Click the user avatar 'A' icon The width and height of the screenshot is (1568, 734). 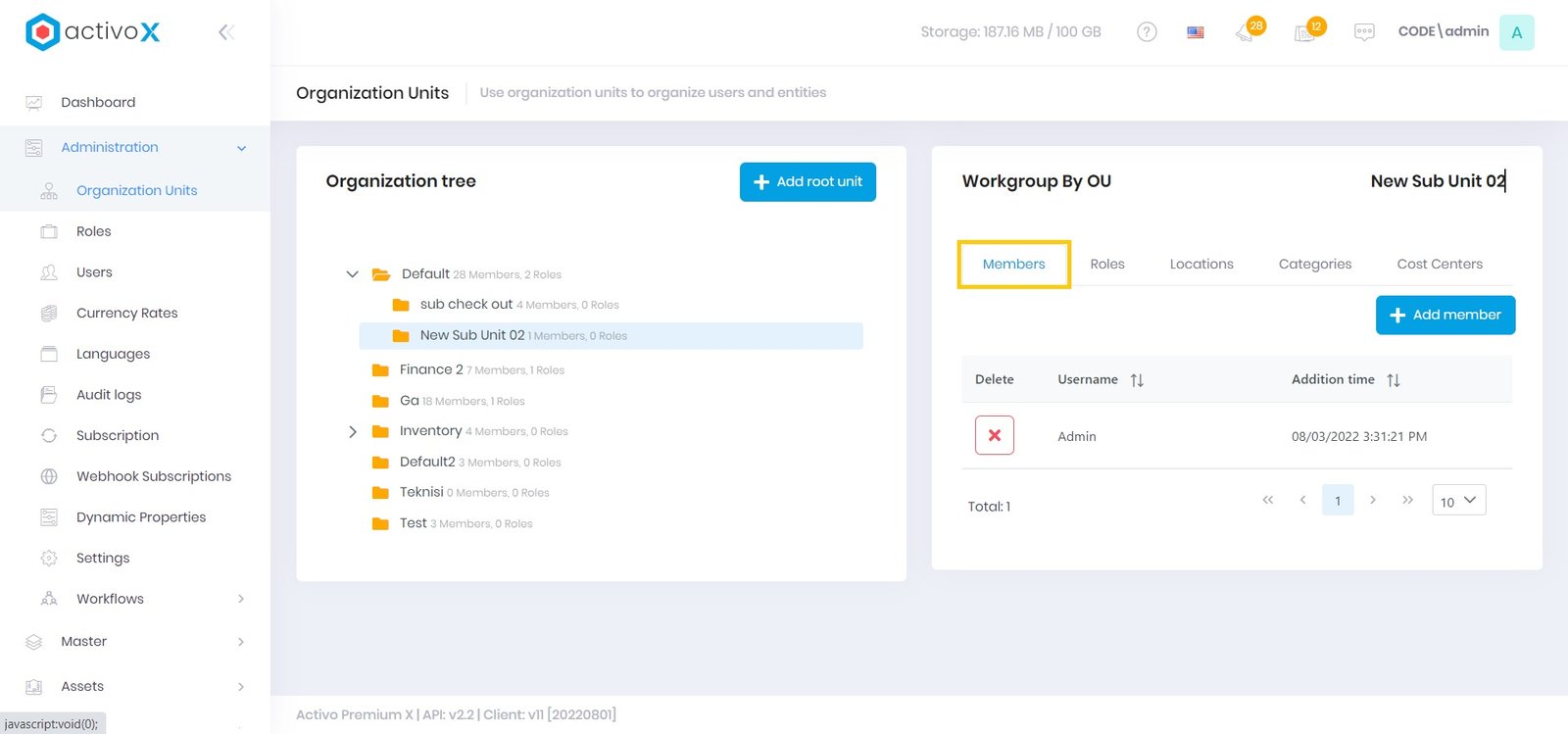click(x=1516, y=32)
